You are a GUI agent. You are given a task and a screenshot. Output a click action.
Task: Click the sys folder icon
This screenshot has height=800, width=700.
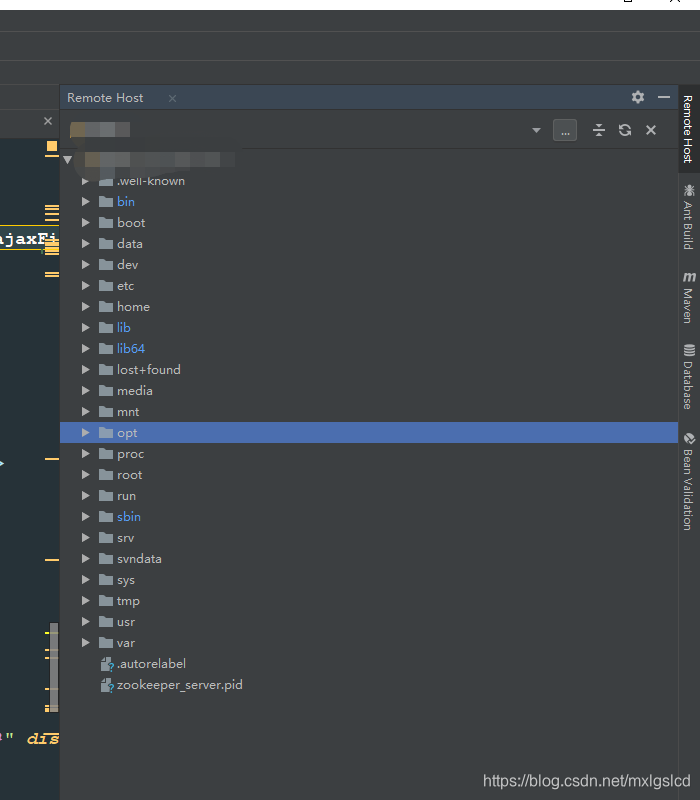point(106,580)
